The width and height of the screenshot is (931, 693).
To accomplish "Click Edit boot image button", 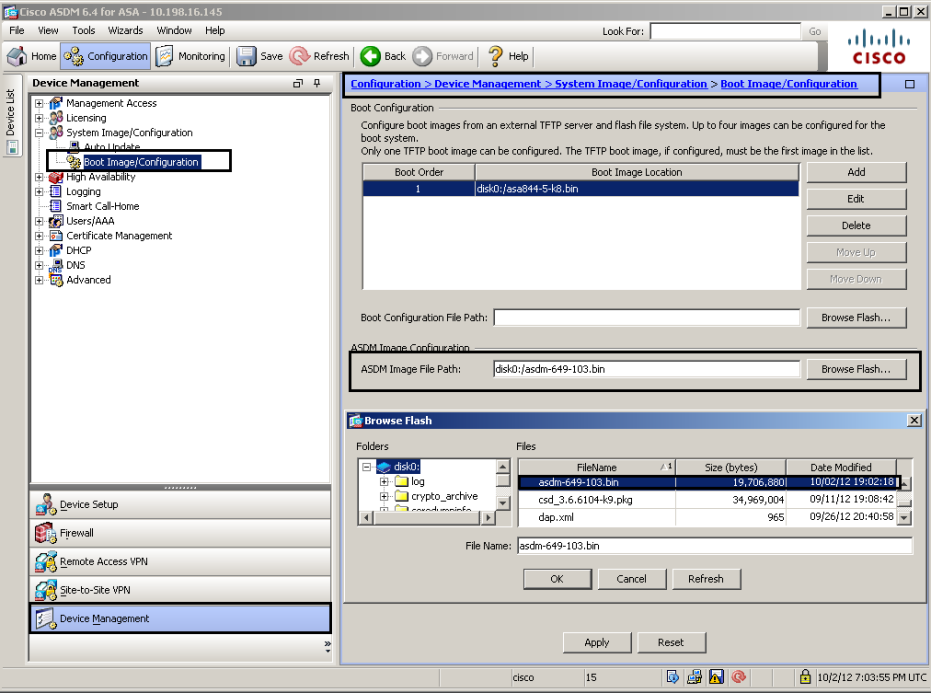I will coord(856,199).
